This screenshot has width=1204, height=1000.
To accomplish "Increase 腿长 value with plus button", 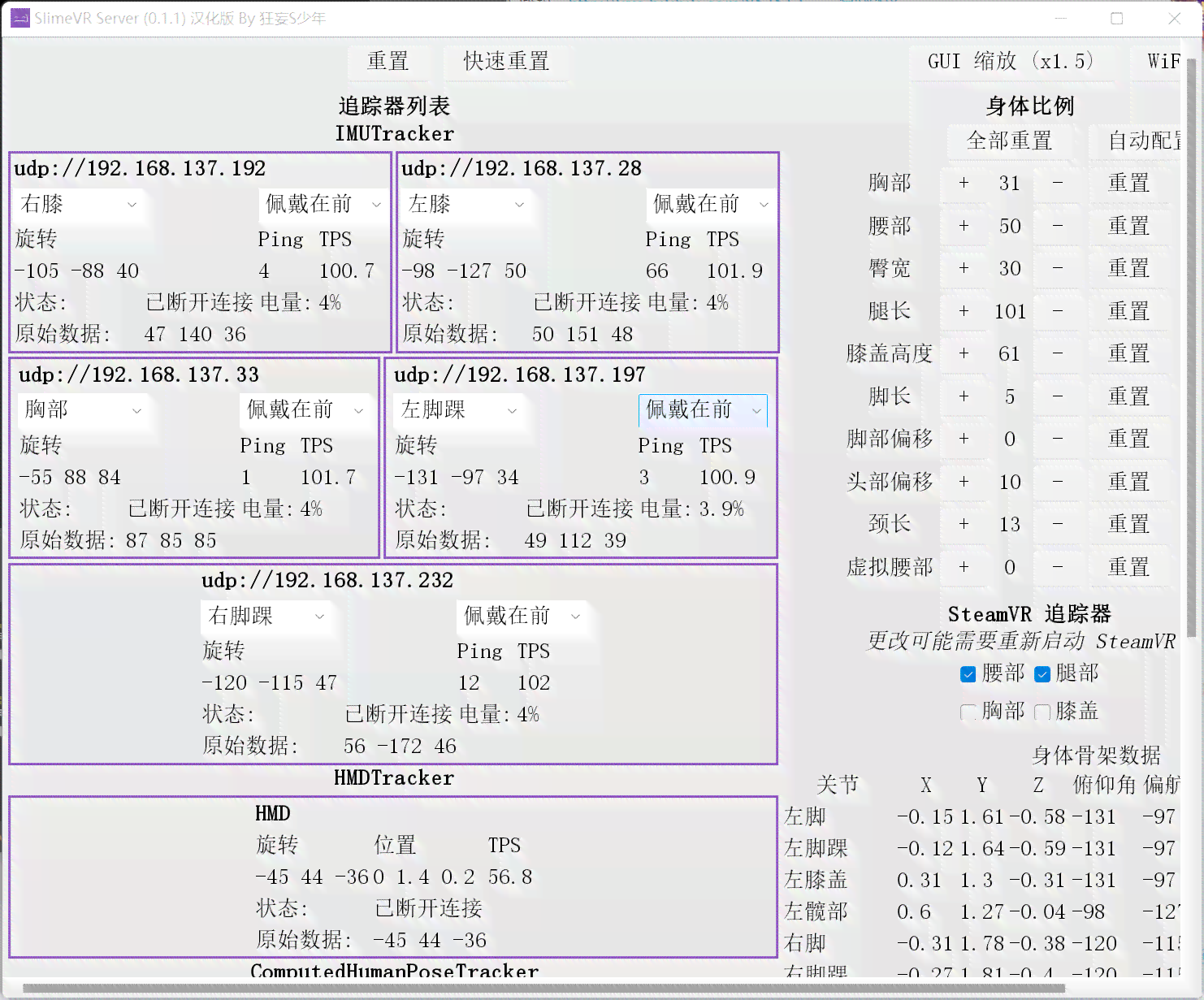I will pyautogui.click(x=964, y=311).
